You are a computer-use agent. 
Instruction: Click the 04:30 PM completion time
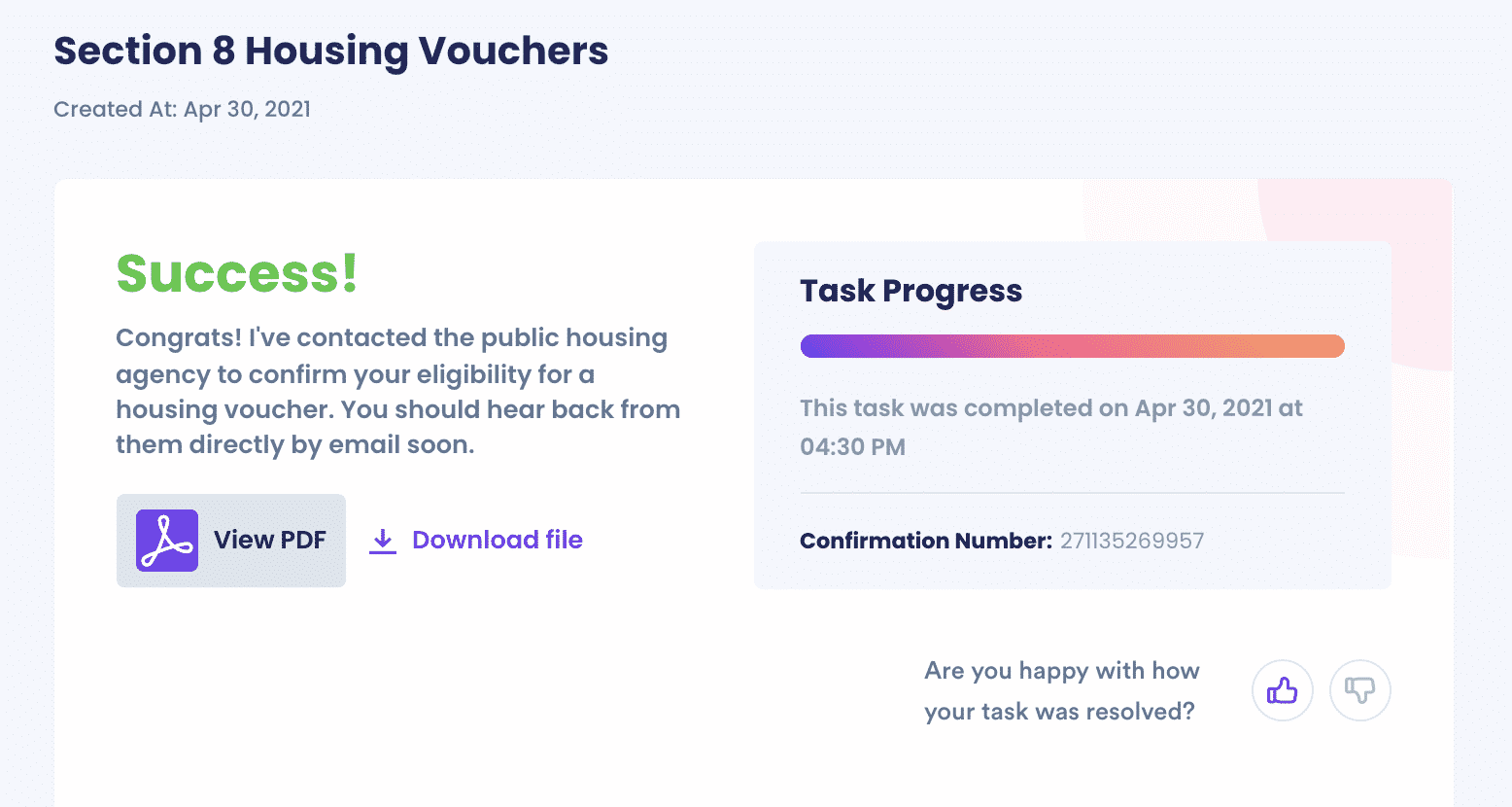[x=853, y=447]
